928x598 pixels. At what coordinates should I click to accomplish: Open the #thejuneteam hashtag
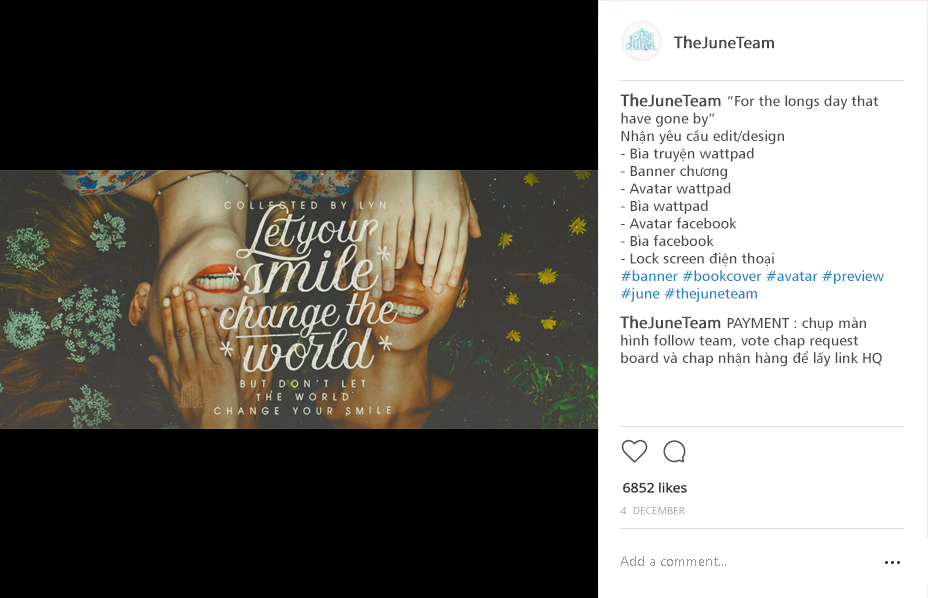(711, 294)
